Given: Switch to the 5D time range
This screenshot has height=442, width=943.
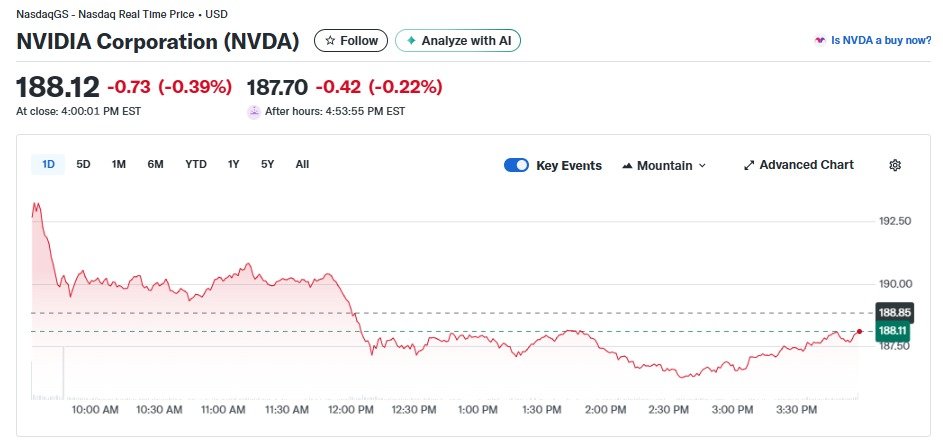Looking at the screenshot, I should pos(83,164).
